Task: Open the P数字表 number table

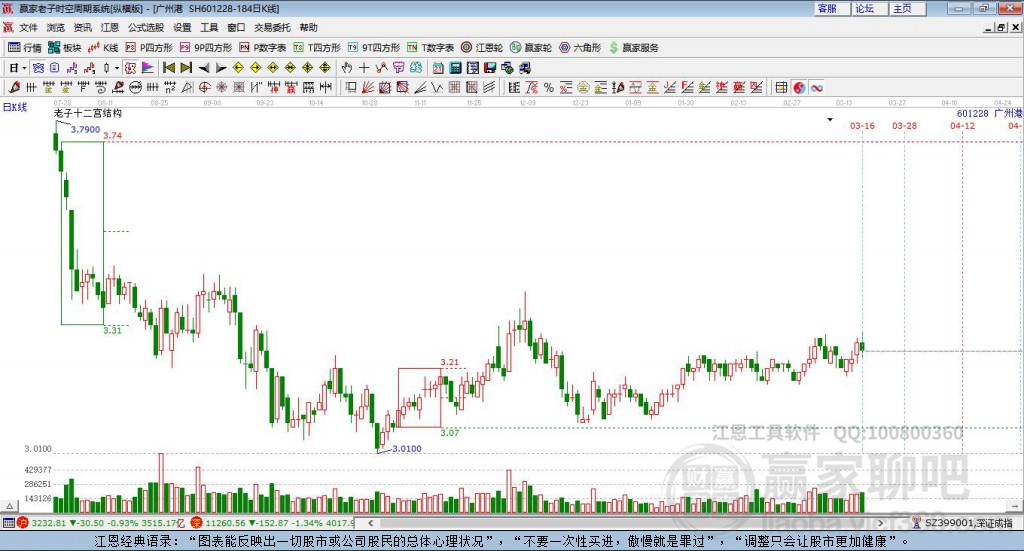Action: tap(263, 48)
